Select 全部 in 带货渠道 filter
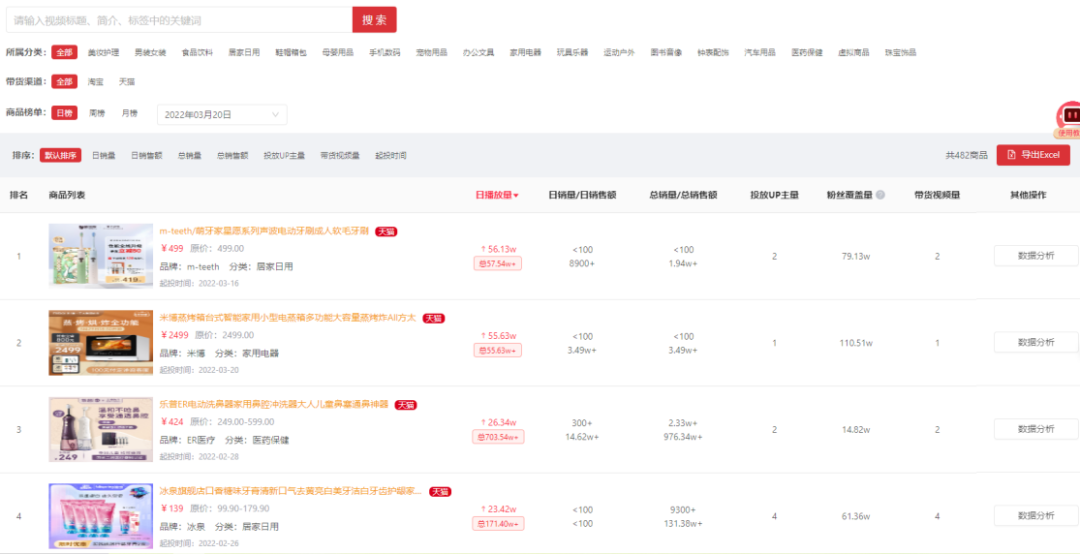Screen dimensions: 1080x554 pyautogui.click(x=64, y=81)
